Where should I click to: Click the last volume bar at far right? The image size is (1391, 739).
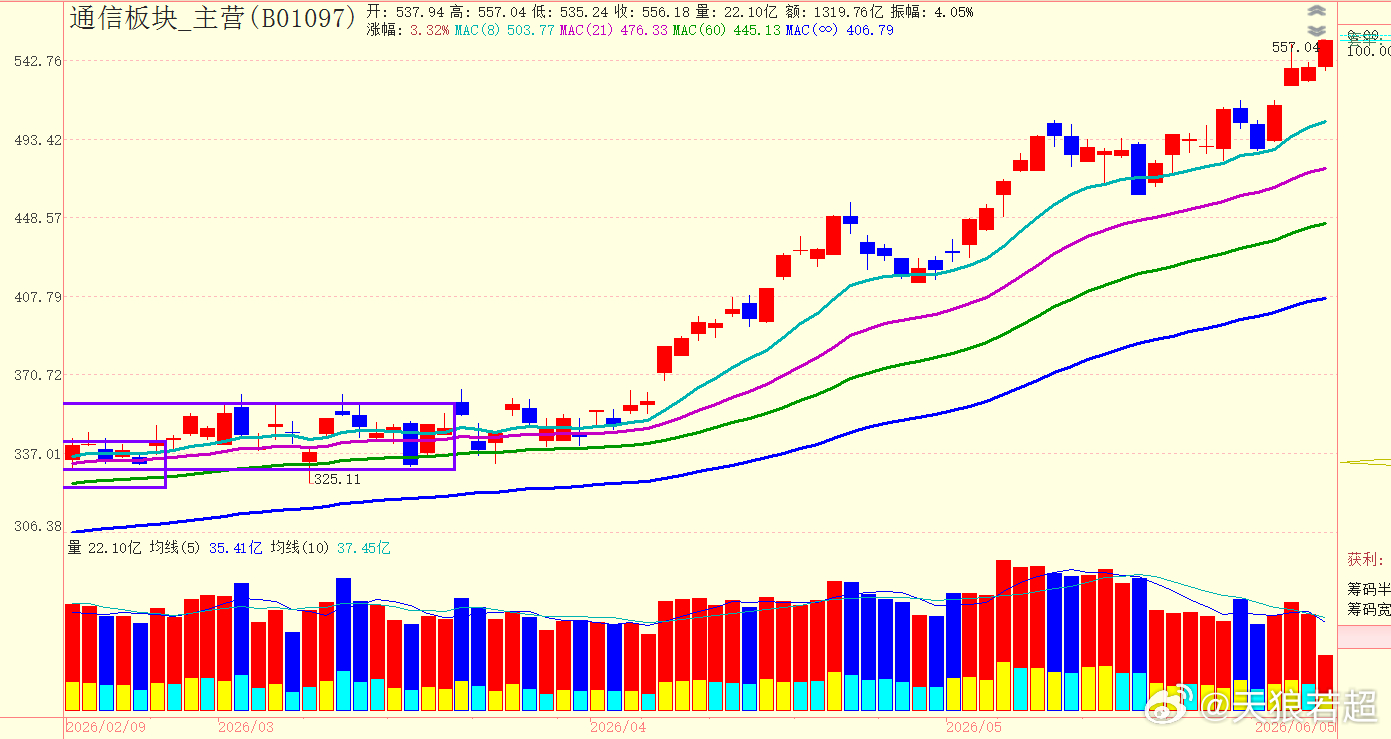[x=1326, y=682]
